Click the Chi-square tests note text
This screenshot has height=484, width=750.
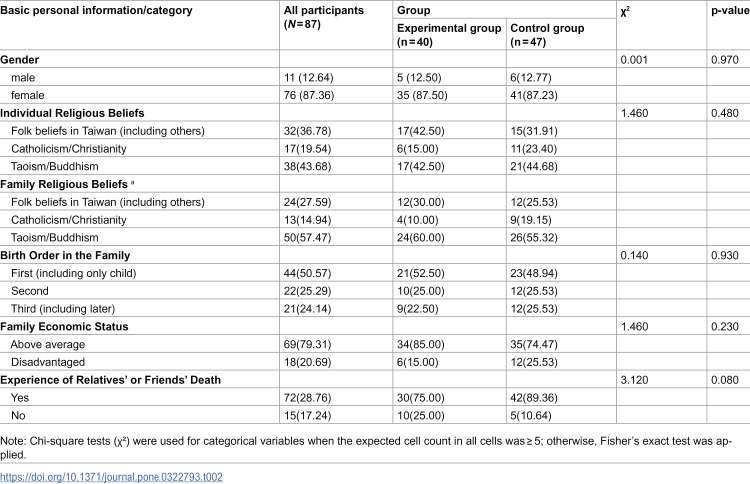[366, 448]
